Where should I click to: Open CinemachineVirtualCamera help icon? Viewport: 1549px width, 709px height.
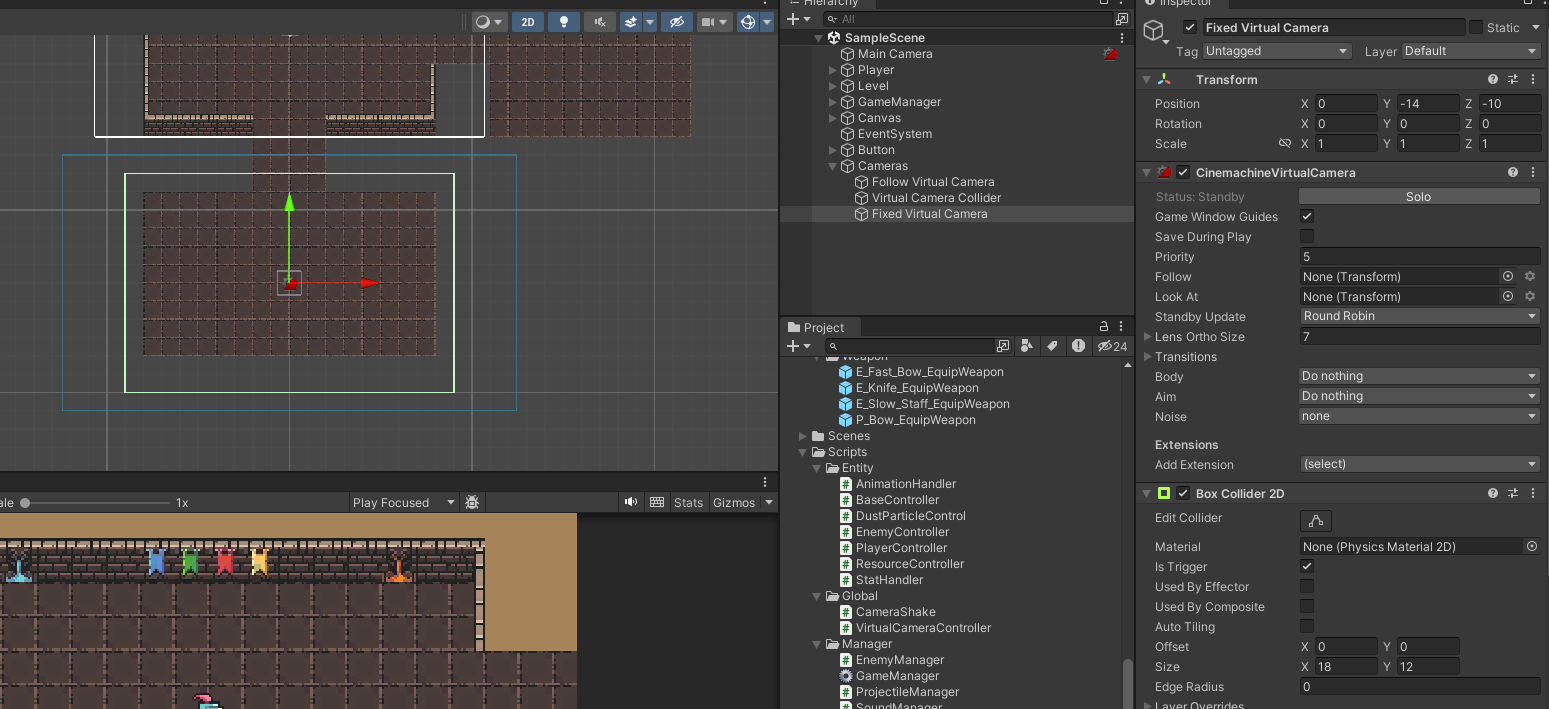[x=1513, y=172]
